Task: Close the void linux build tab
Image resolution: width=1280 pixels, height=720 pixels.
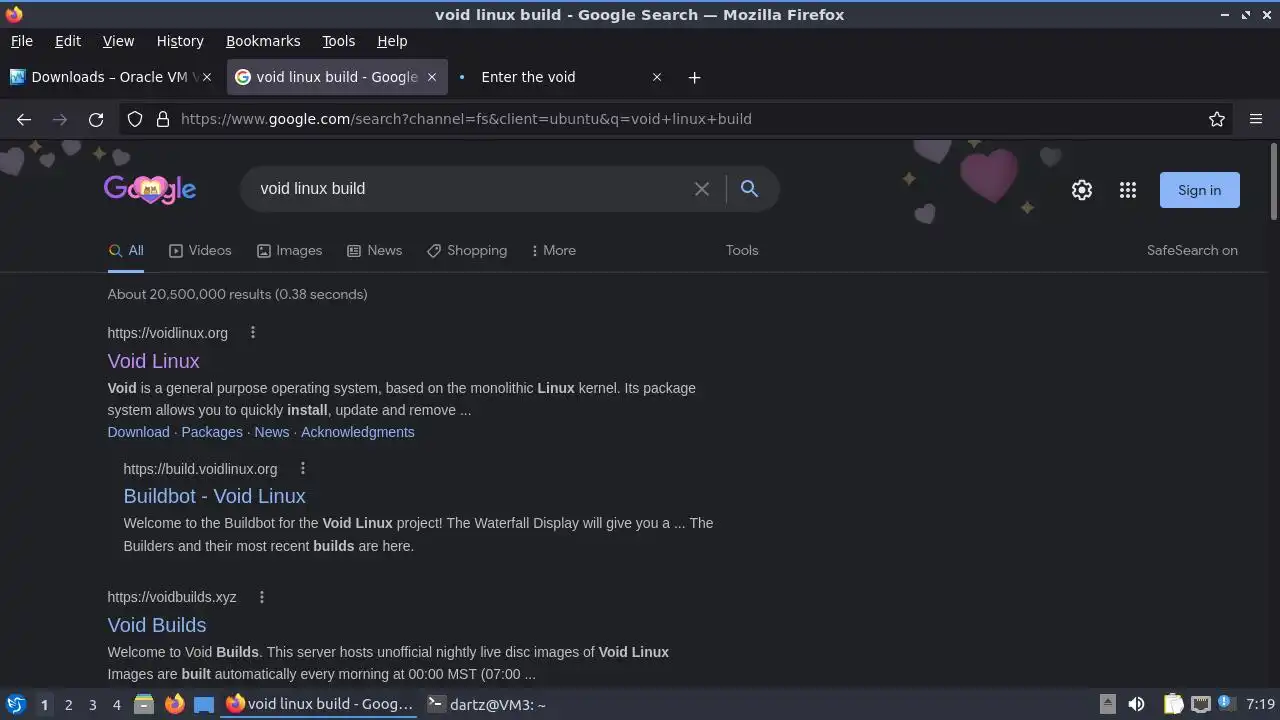Action: tap(432, 77)
